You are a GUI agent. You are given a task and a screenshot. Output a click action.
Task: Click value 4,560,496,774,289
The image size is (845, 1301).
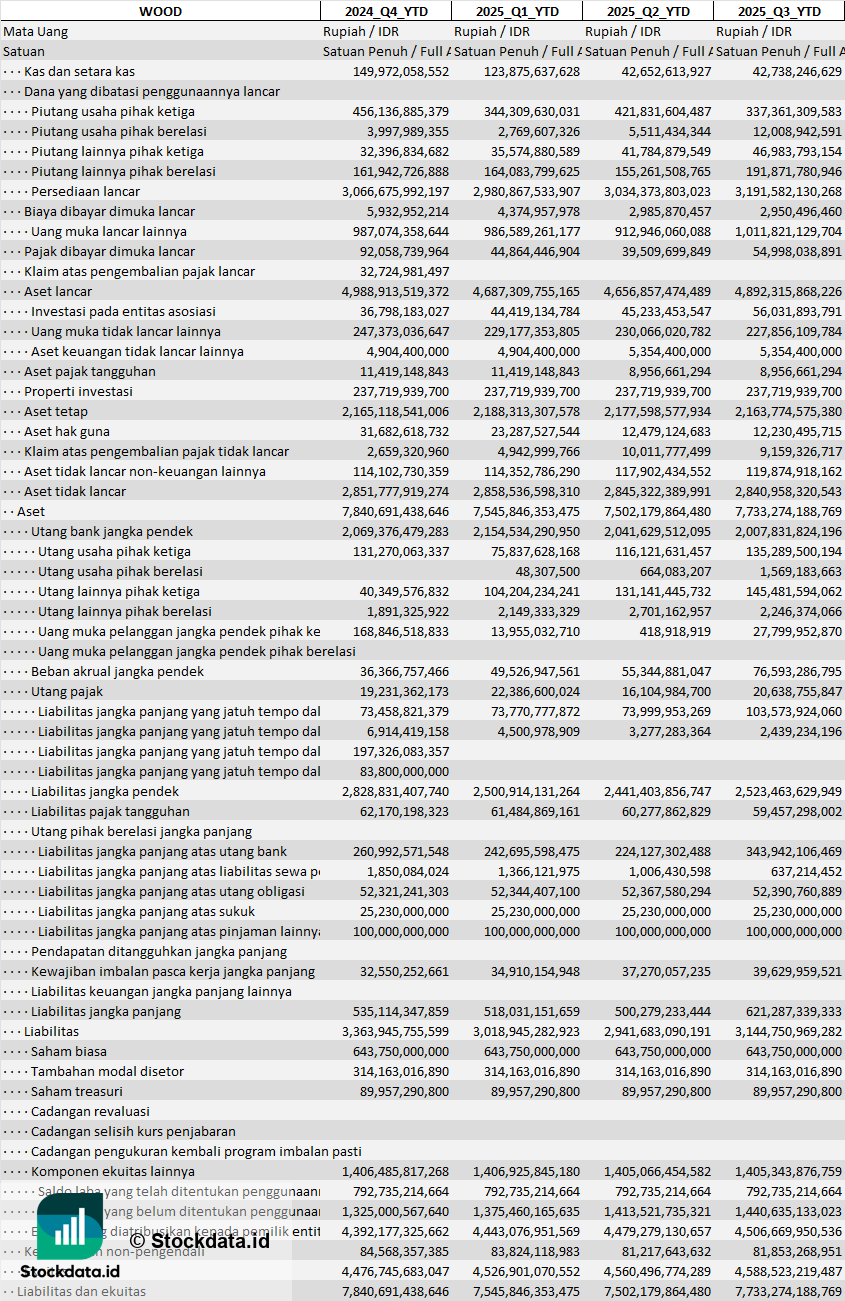pyautogui.click(x=658, y=1271)
